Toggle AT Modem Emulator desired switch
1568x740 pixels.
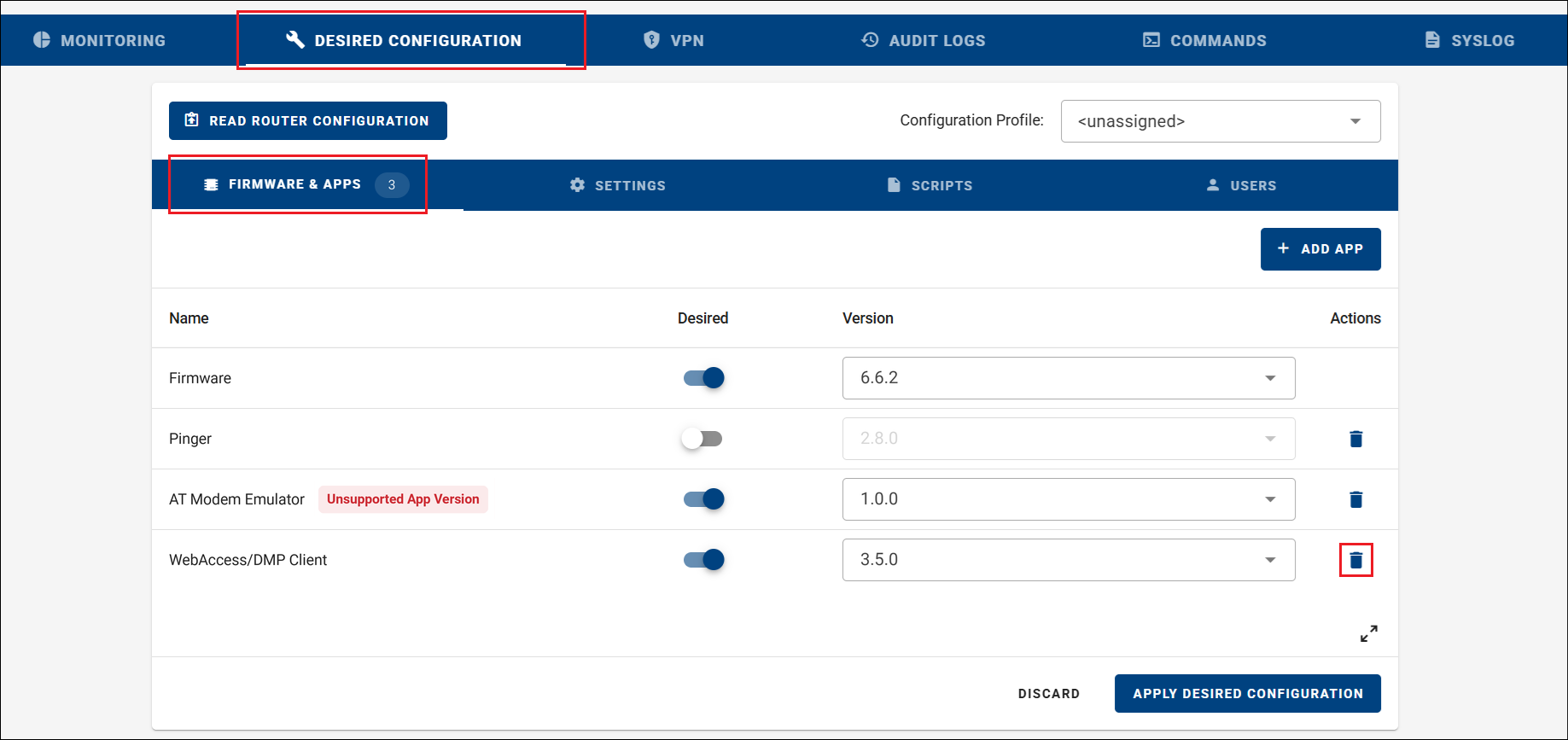tap(703, 499)
